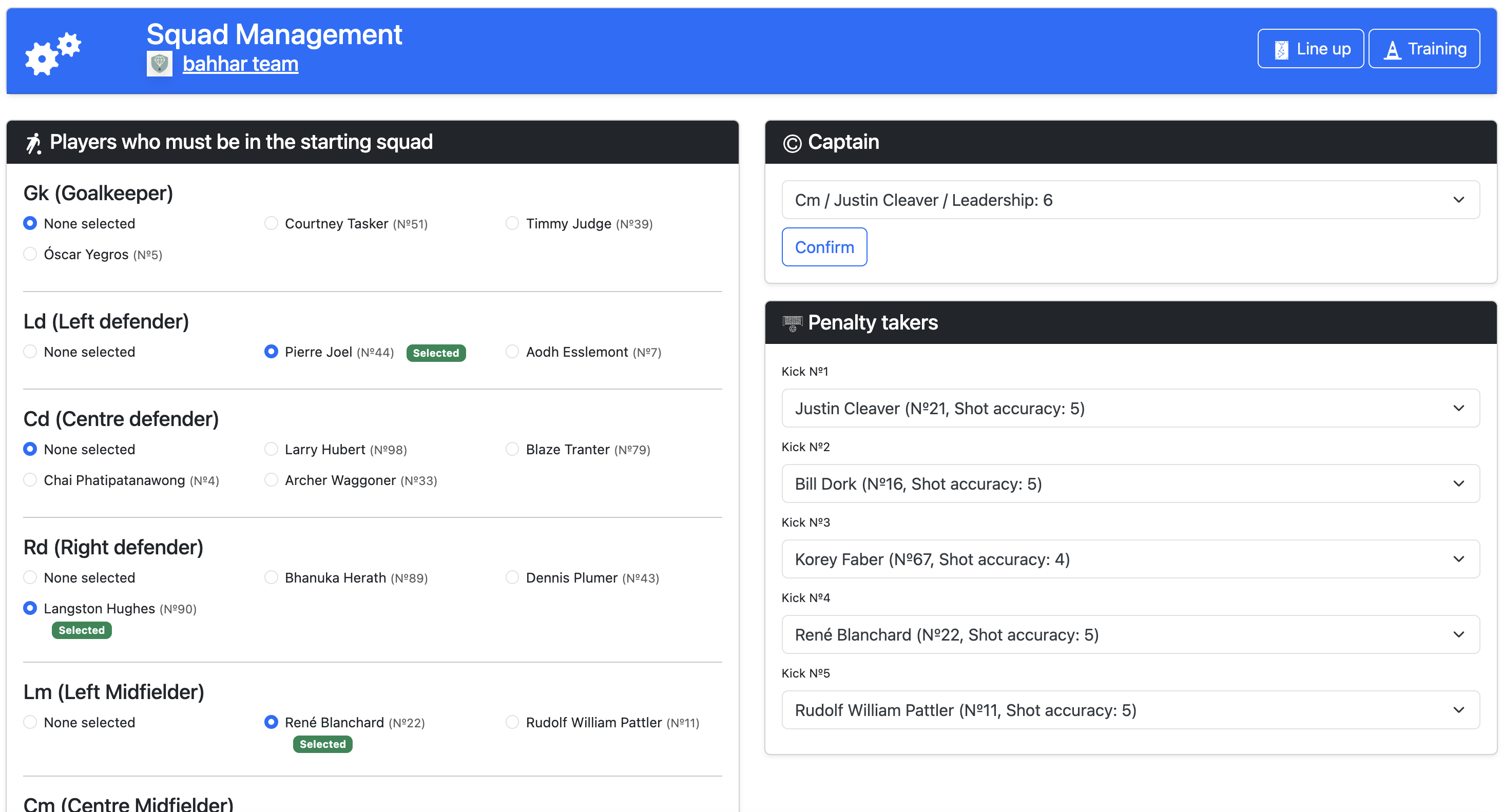Select None selected for Centre defender
Image resolution: width=1502 pixels, height=812 pixels.
[30, 449]
